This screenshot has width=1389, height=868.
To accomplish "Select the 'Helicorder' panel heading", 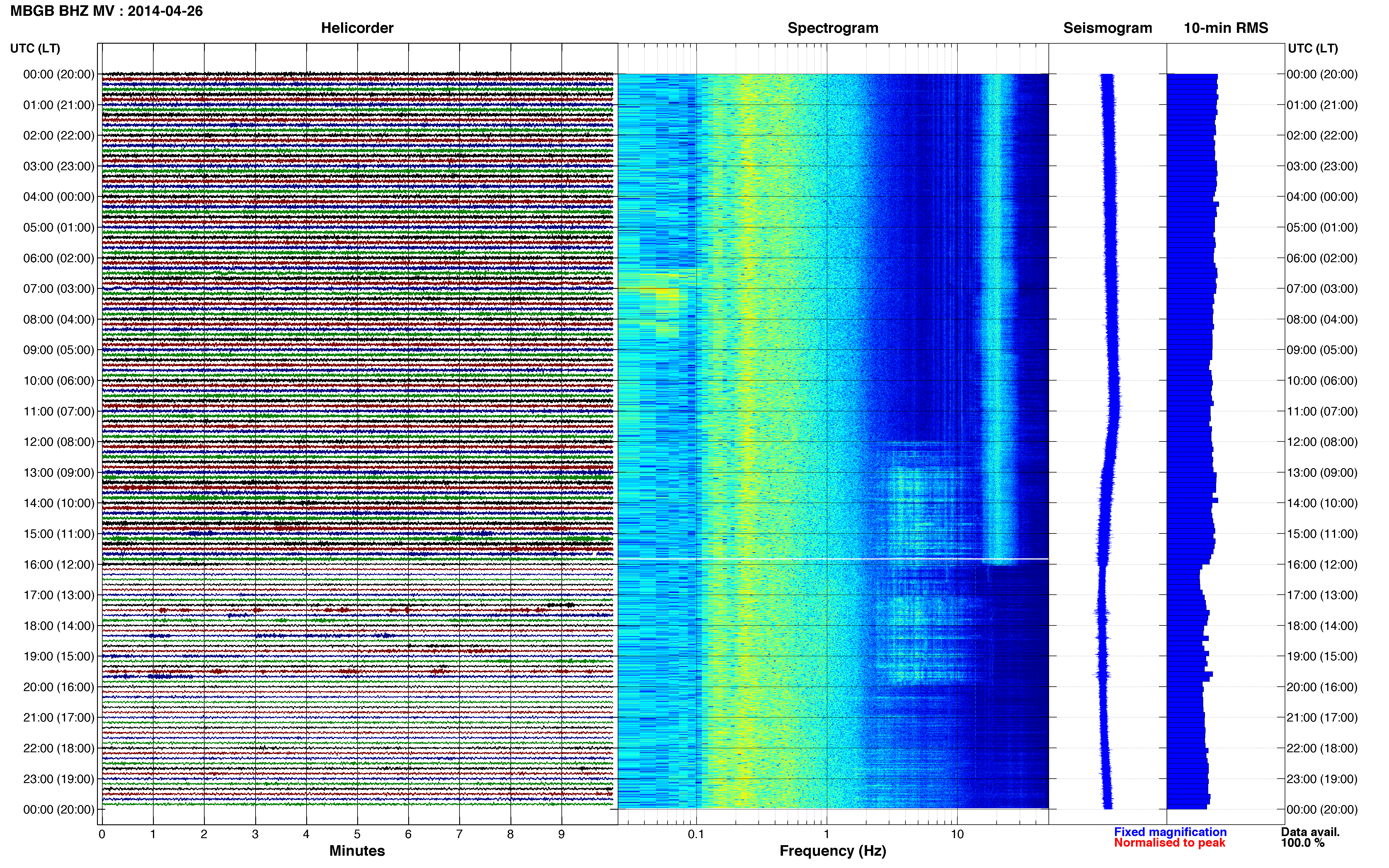I will tap(357, 28).
